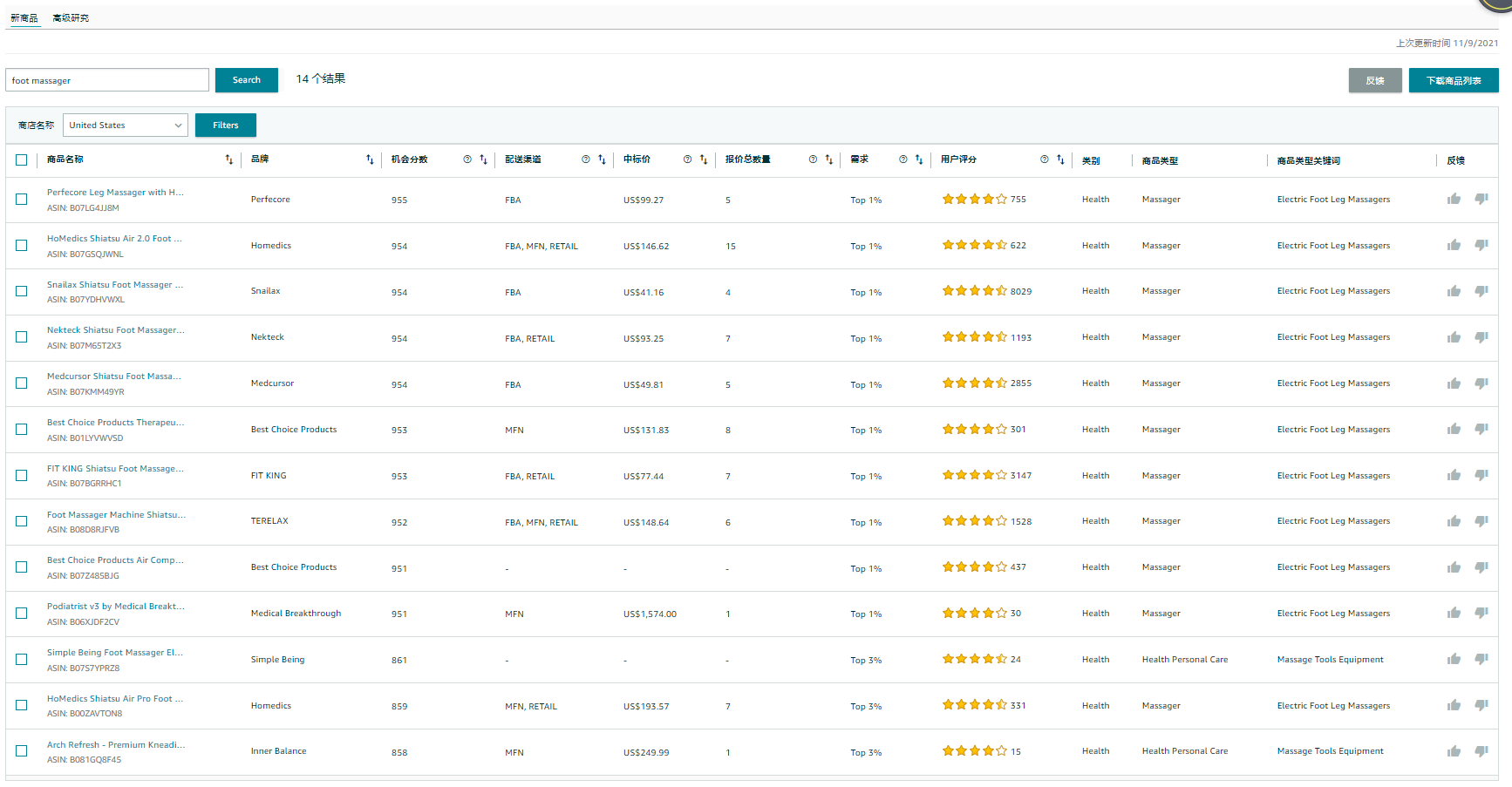Thumbs up the Perfecore Leg Massager row
Viewport: 1512px width, 787px height.
tap(1454, 200)
